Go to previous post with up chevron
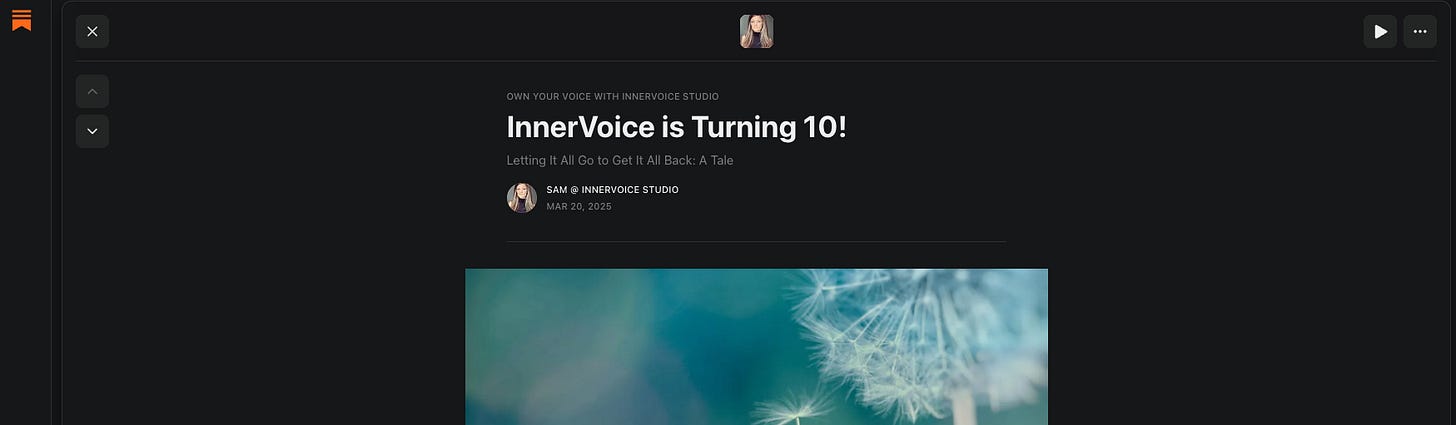 (92, 91)
